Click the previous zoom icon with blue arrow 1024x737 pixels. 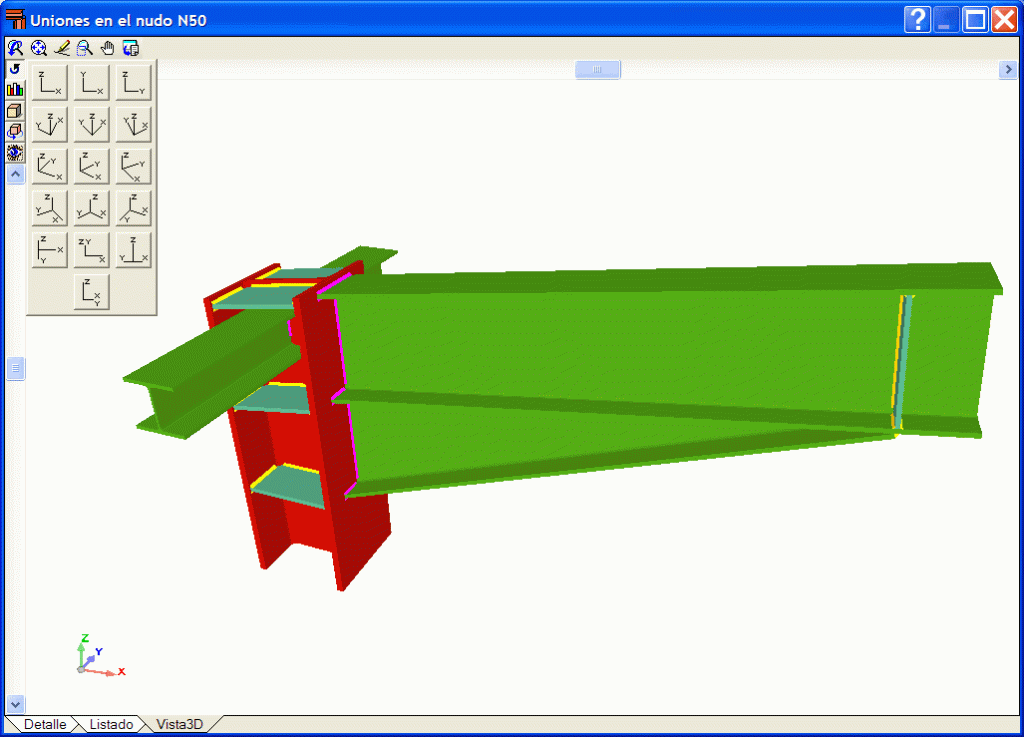tap(15, 48)
